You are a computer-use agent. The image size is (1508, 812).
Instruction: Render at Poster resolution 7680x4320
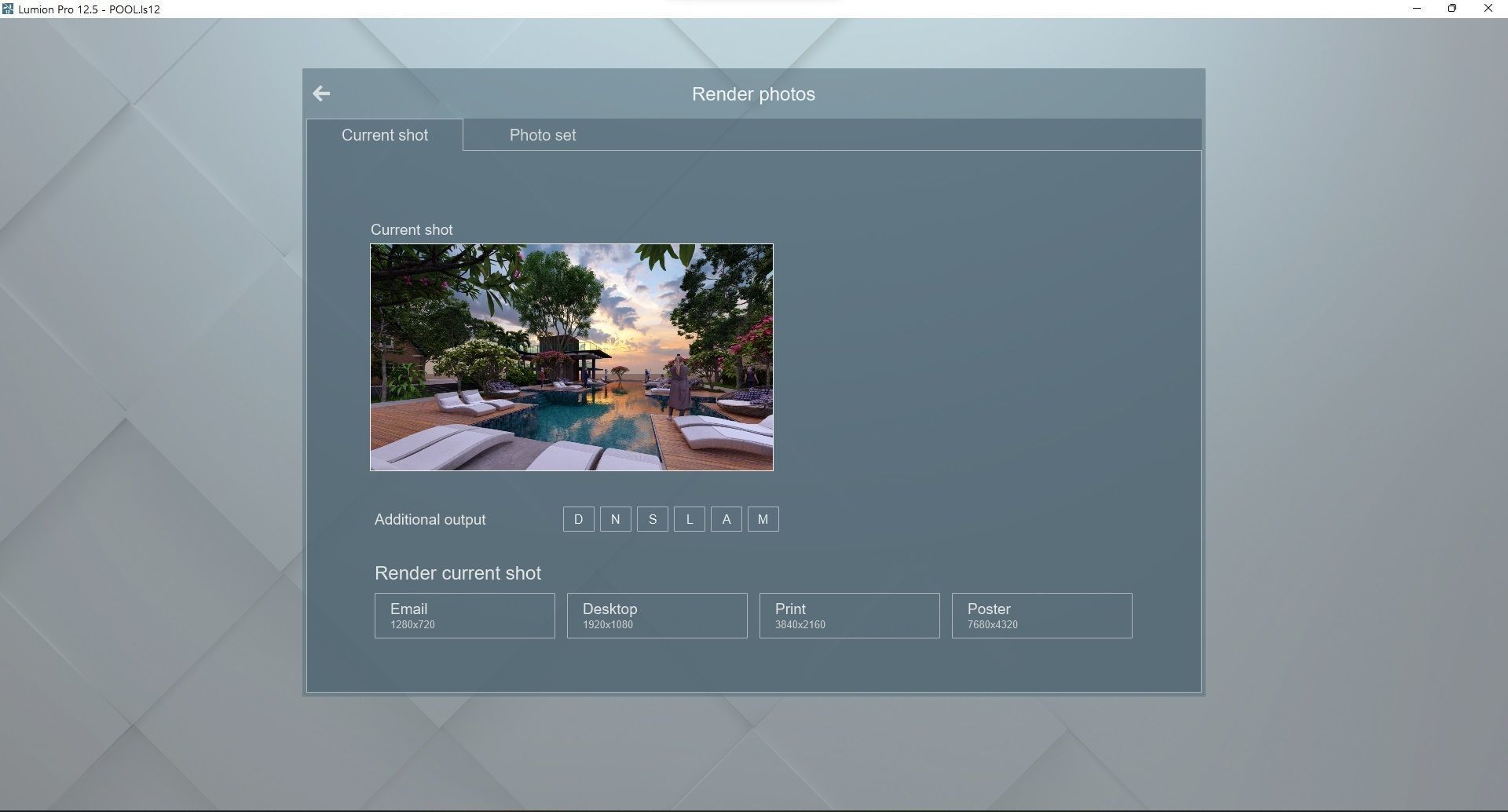coord(1042,616)
